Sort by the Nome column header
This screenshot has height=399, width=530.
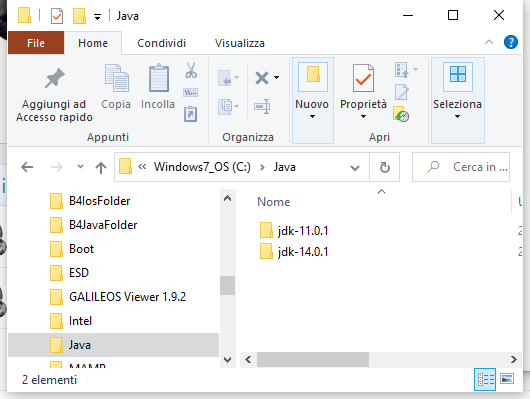(x=274, y=202)
